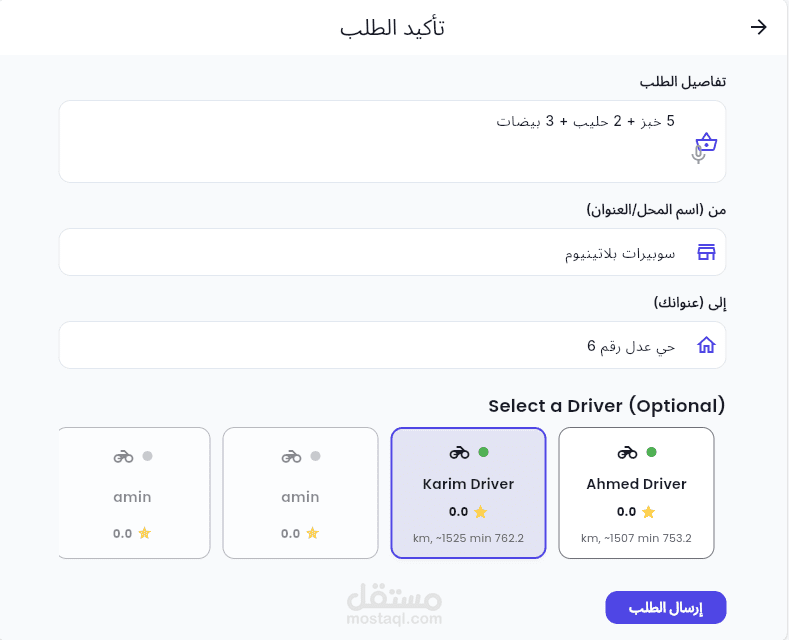Click Ahmed Driver's green online dot
Screen dimensions: 789x640
651,452
